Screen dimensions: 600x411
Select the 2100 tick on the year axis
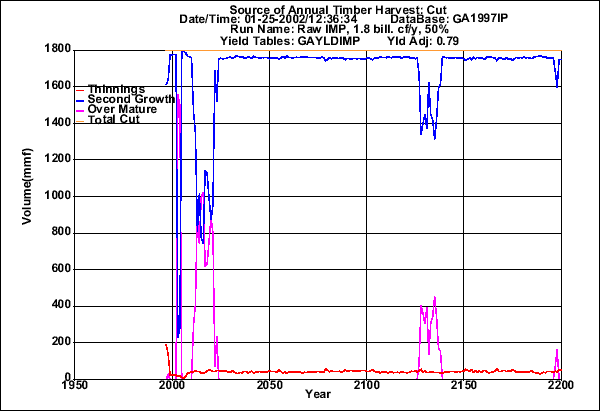366,384
